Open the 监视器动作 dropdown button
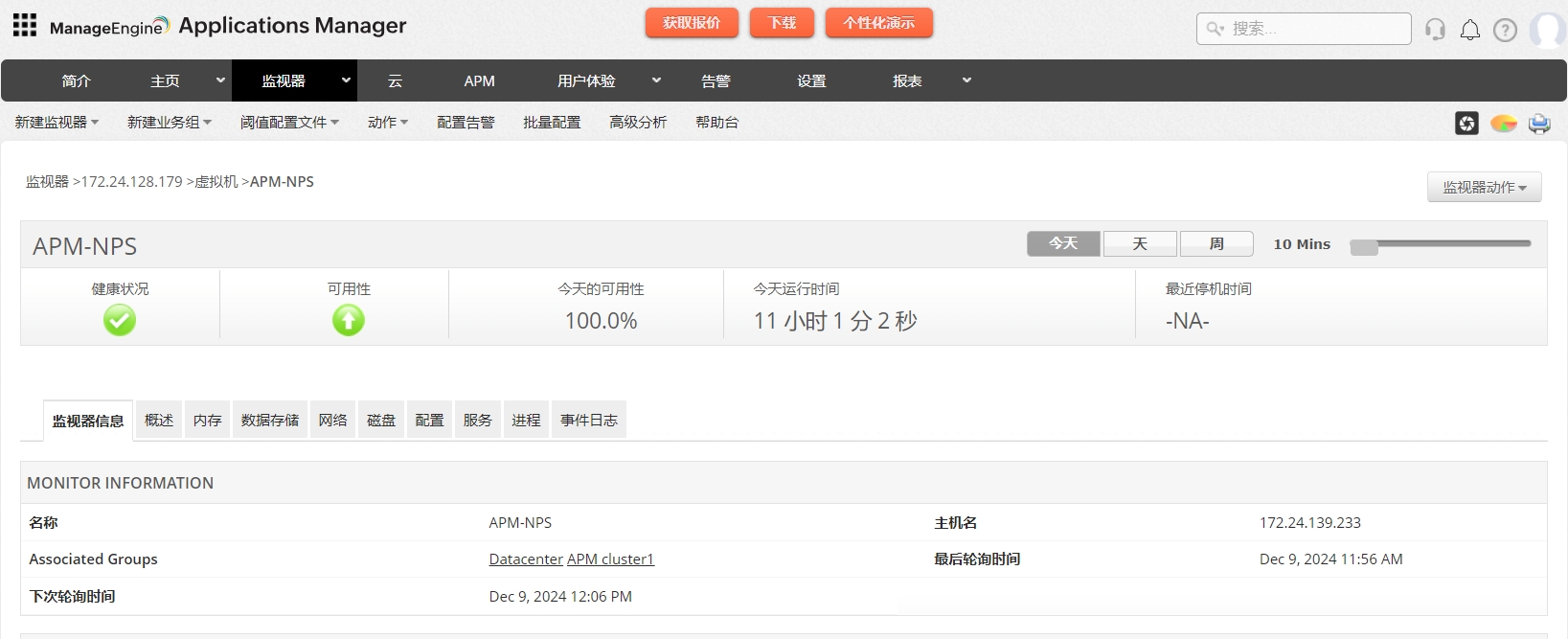Viewport: 1568px width, 639px height. 1484,187
